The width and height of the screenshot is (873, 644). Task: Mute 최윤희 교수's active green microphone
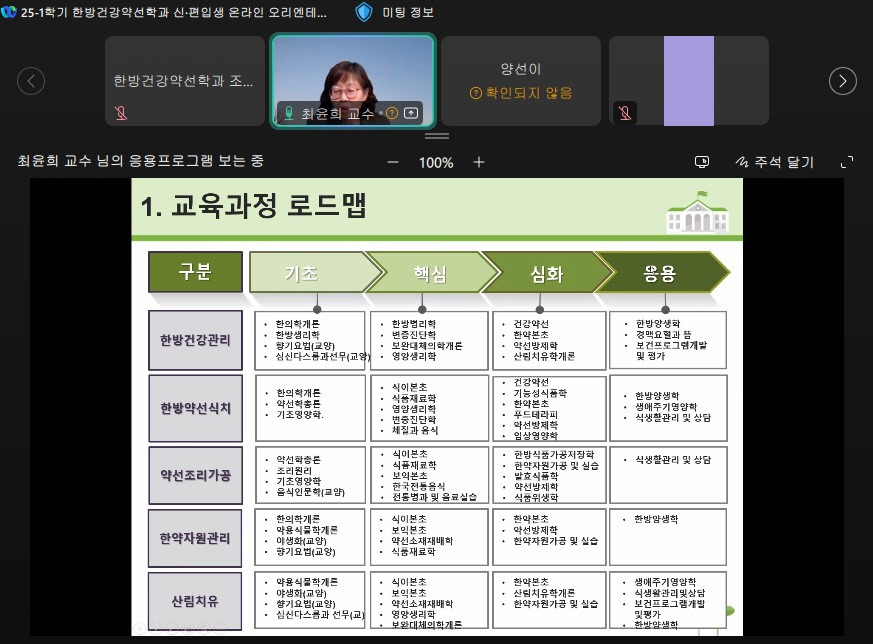290,113
